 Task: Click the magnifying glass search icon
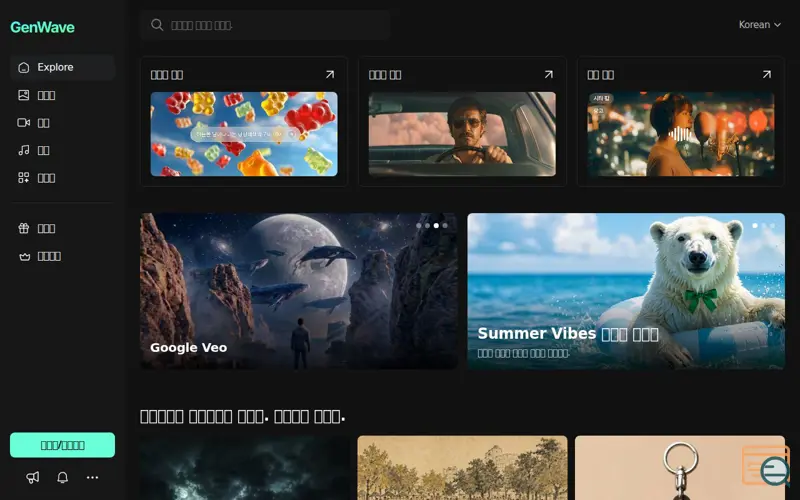tap(157, 25)
